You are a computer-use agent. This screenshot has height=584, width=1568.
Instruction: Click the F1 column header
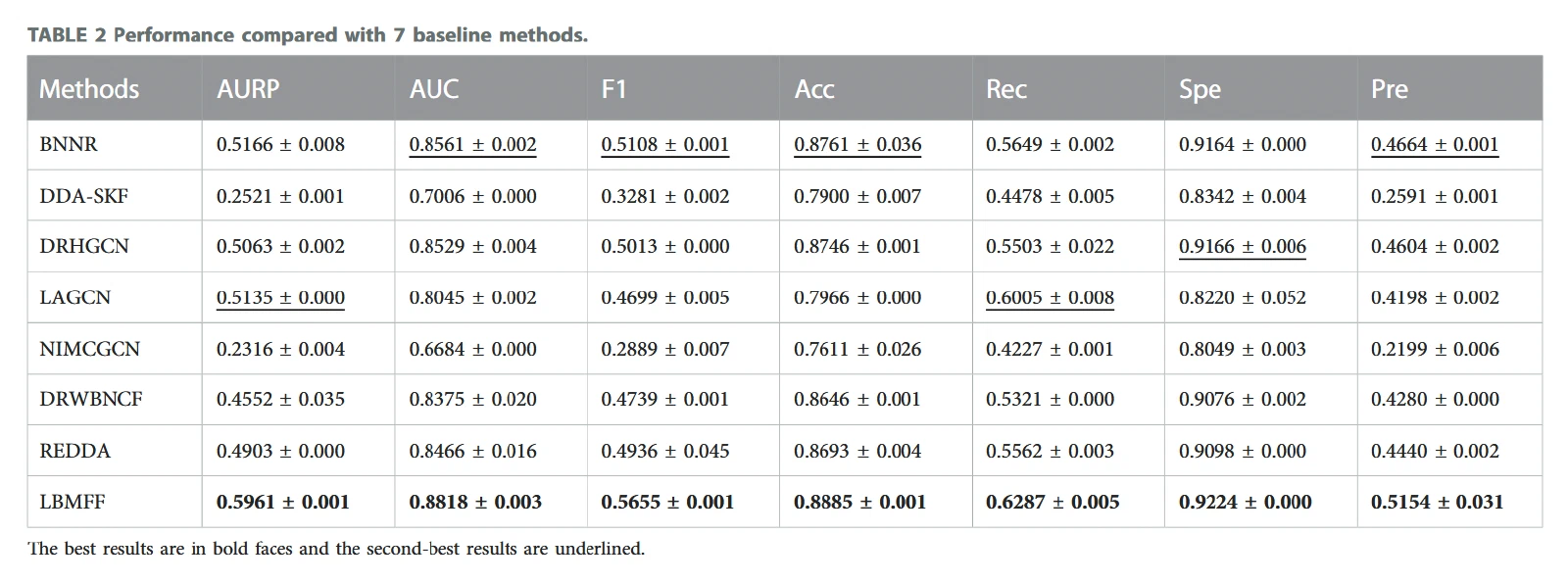click(613, 89)
